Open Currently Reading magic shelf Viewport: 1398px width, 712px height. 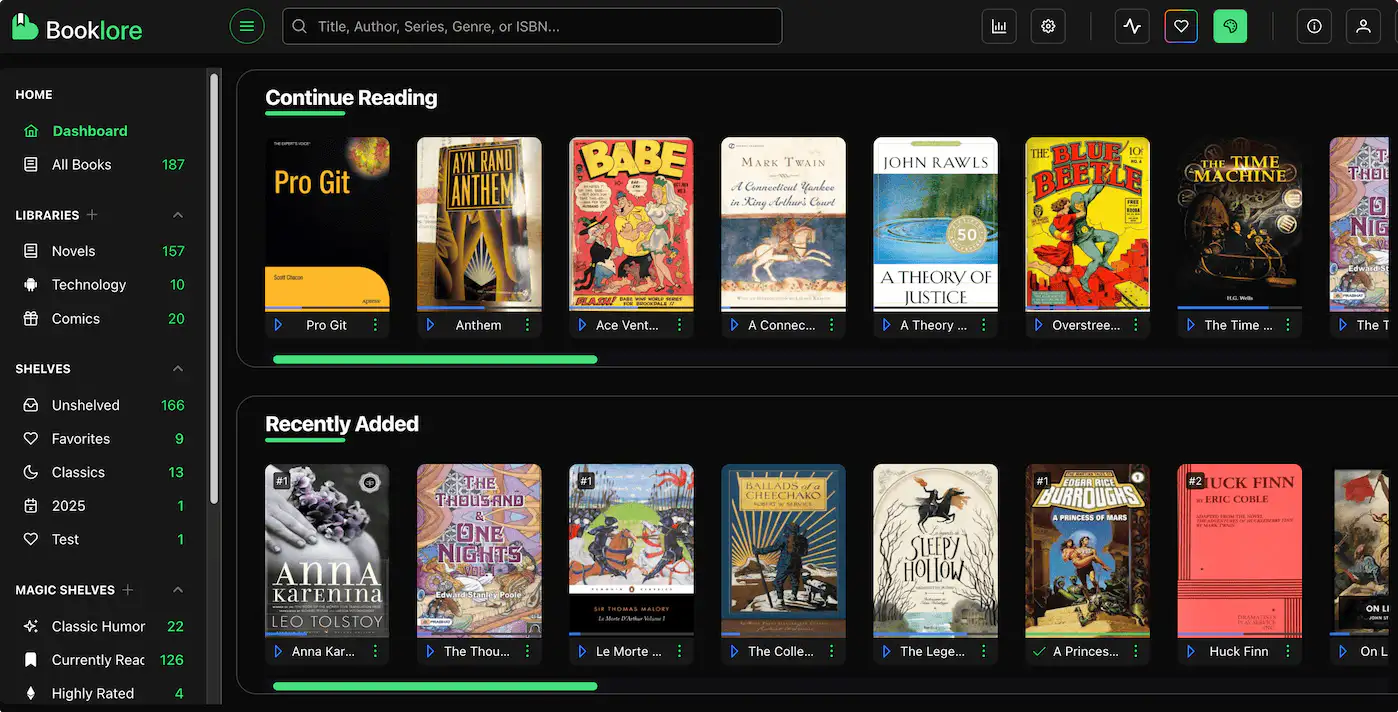coord(104,660)
